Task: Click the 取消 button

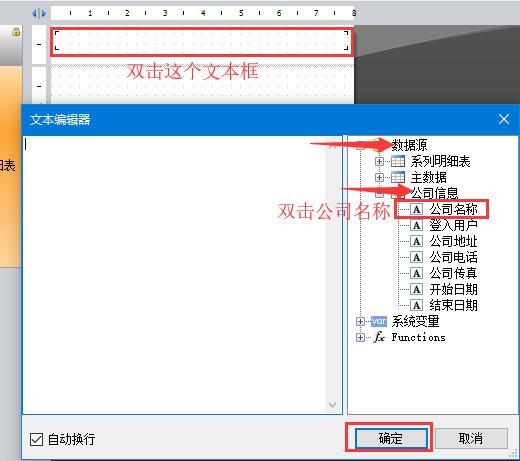Action: (471, 438)
